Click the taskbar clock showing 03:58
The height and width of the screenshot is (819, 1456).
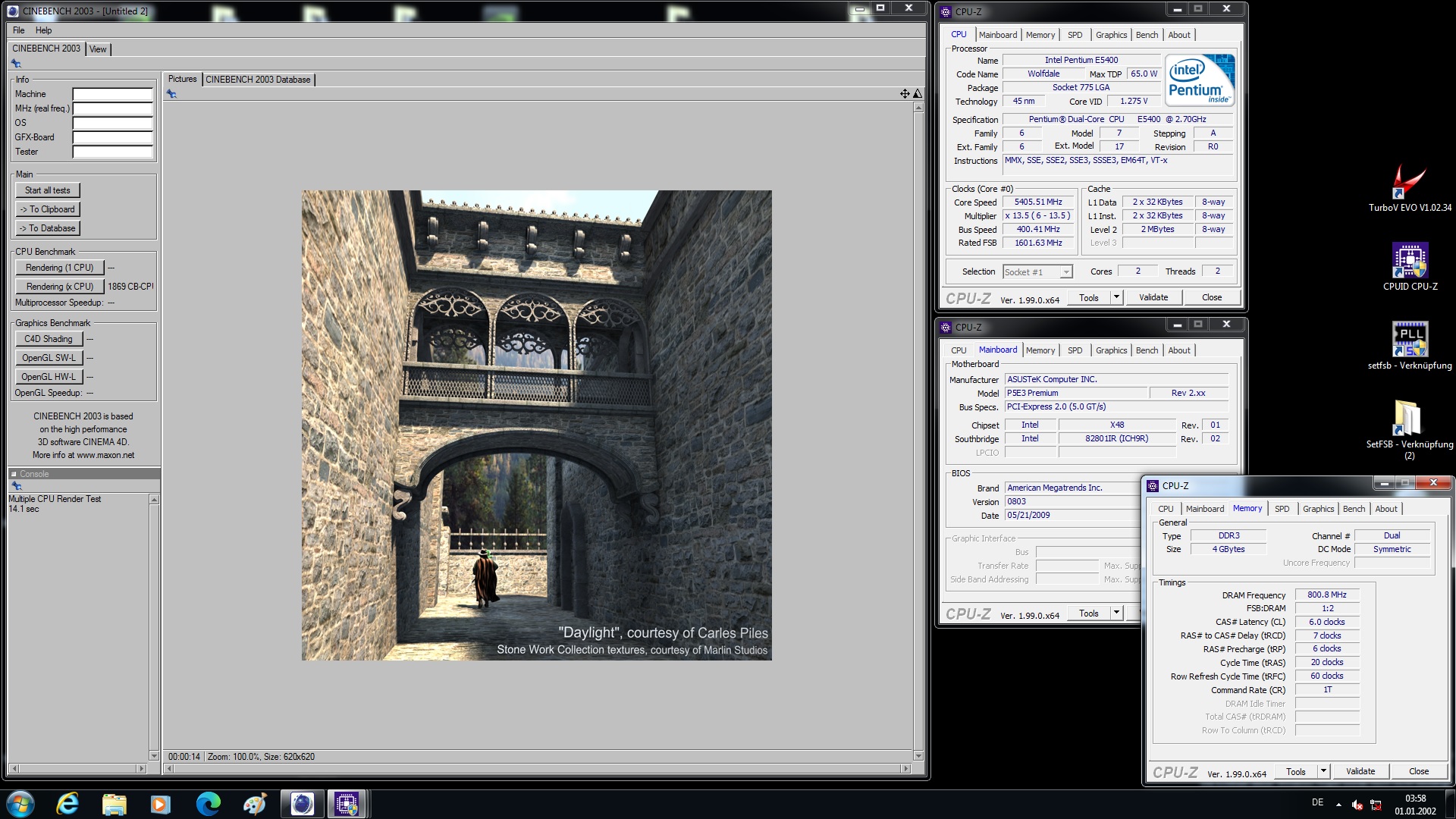[x=1415, y=798]
